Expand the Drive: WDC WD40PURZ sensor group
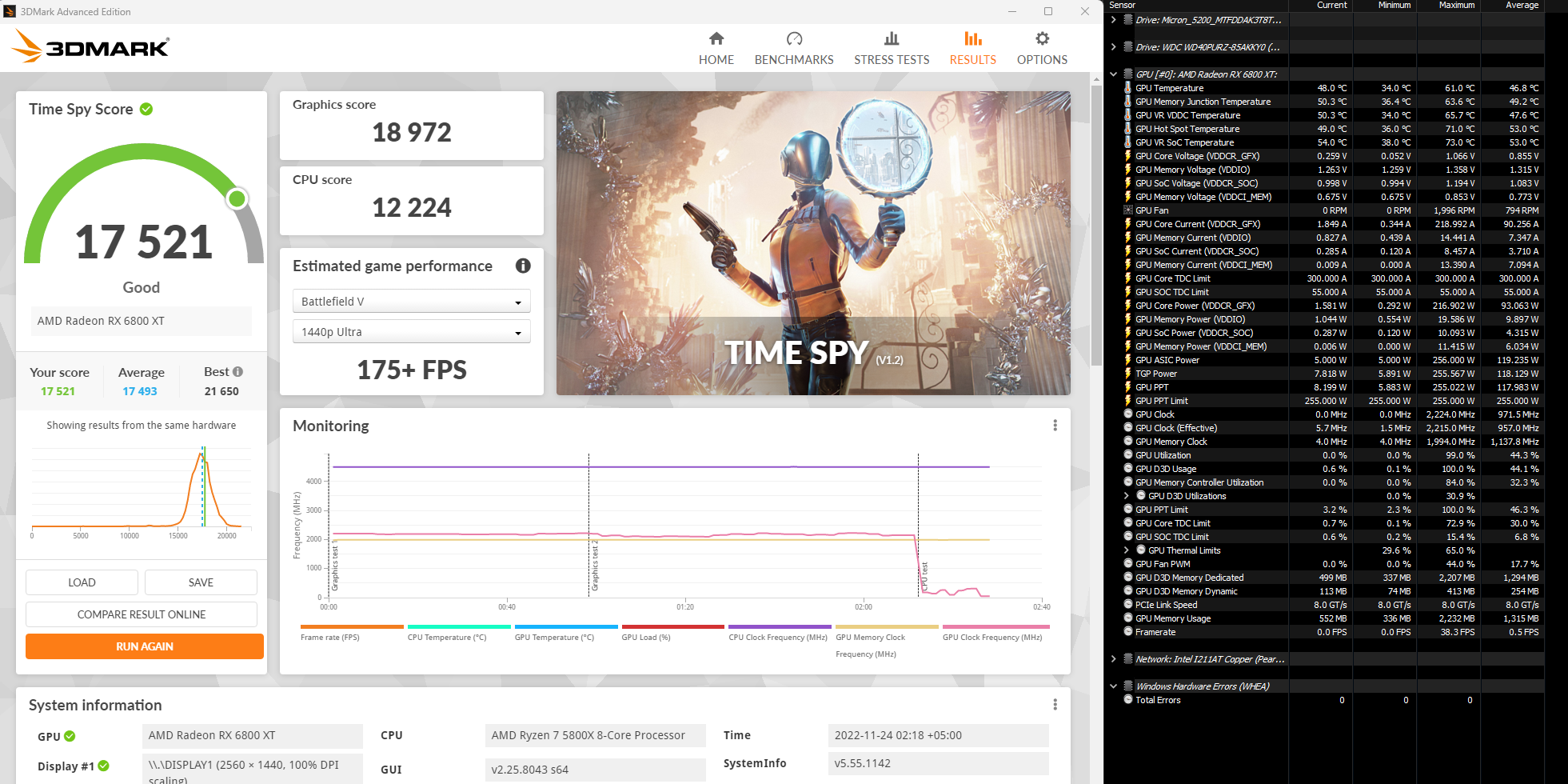Screen dimensions: 1568x784 [x=1113, y=47]
